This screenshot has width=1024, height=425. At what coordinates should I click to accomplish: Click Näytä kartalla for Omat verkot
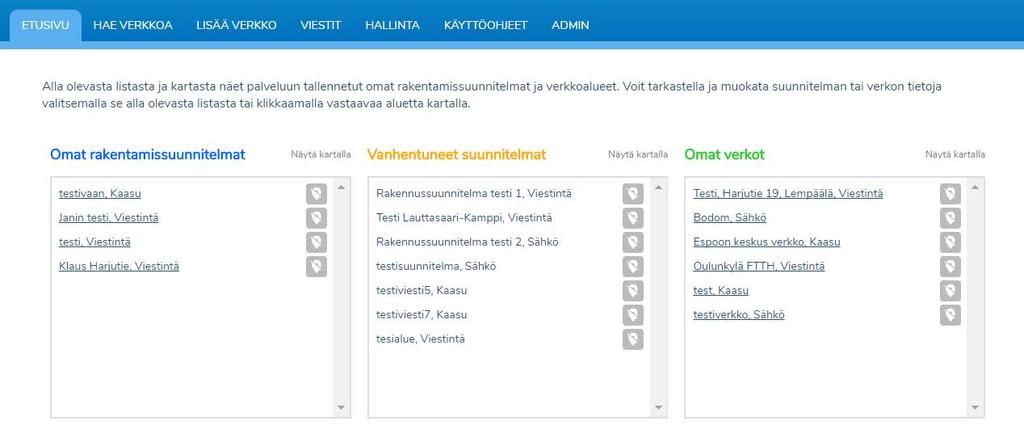[x=955, y=155]
